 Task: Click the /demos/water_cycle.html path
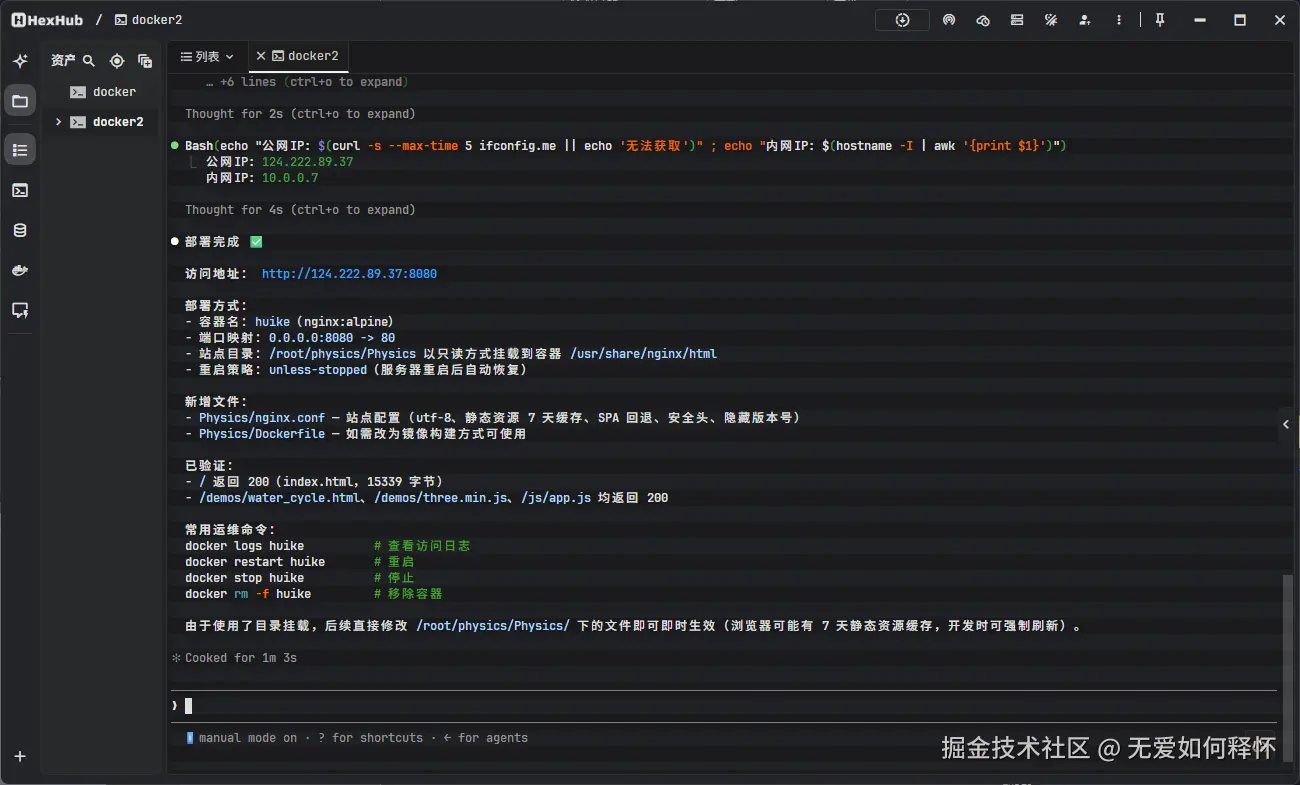click(279, 498)
